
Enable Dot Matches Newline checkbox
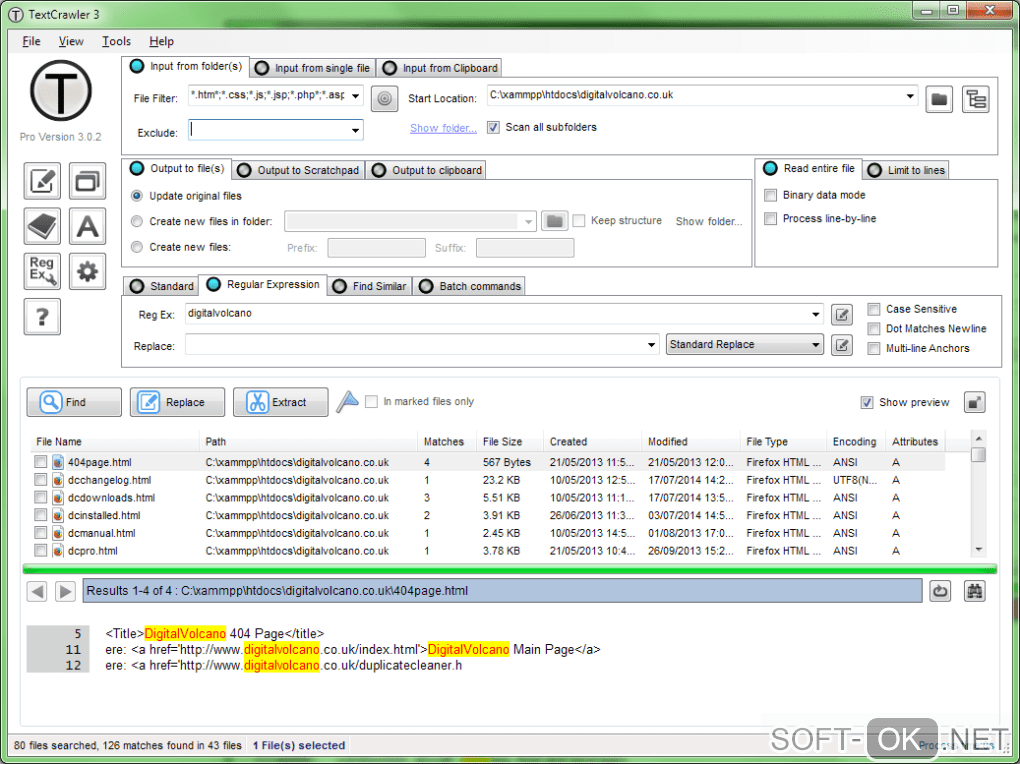point(874,329)
